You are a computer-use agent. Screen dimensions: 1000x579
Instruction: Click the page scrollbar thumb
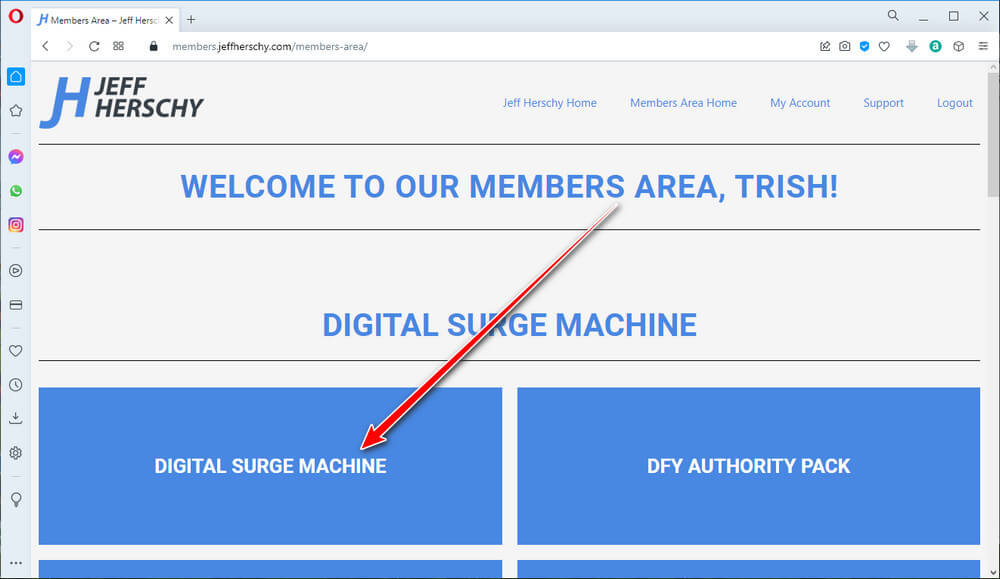tap(994, 134)
